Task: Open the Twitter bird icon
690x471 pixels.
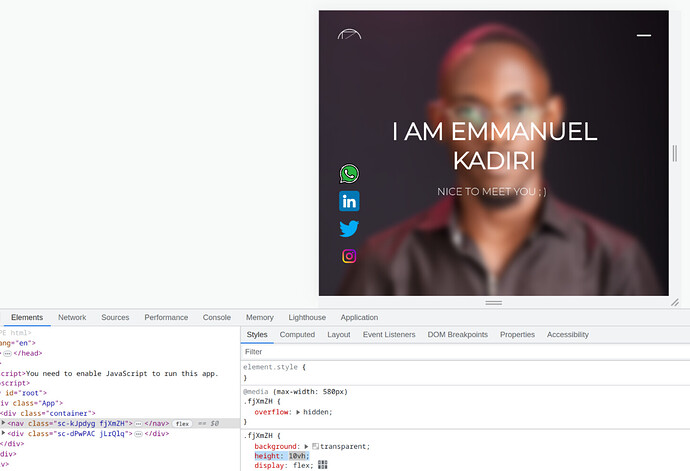Action: click(x=349, y=228)
